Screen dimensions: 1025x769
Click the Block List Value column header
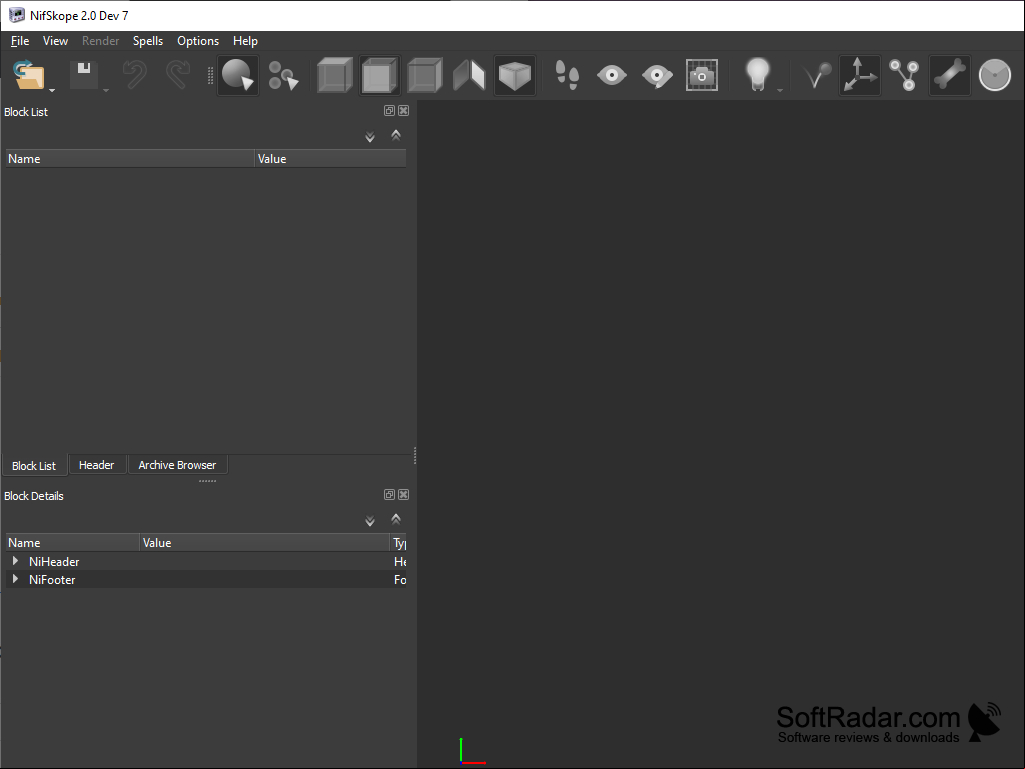point(331,159)
